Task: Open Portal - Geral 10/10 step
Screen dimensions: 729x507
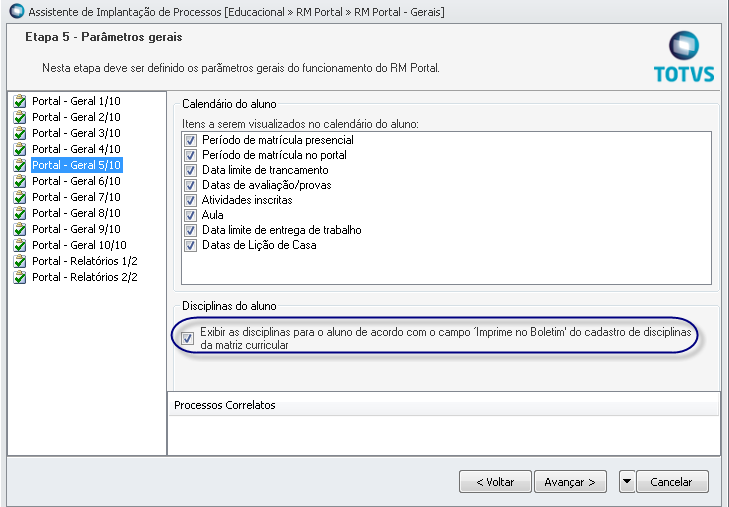Action: tap(79, 245)
